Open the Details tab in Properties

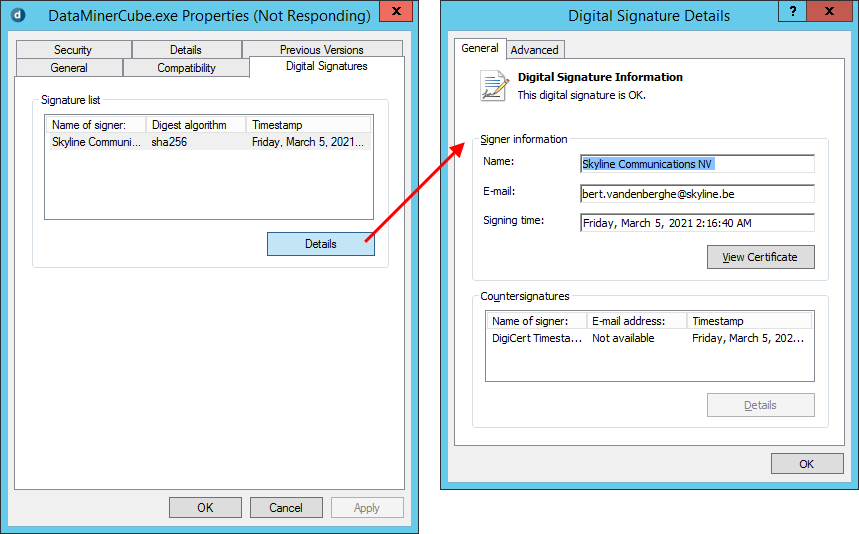tap(186, 49)
